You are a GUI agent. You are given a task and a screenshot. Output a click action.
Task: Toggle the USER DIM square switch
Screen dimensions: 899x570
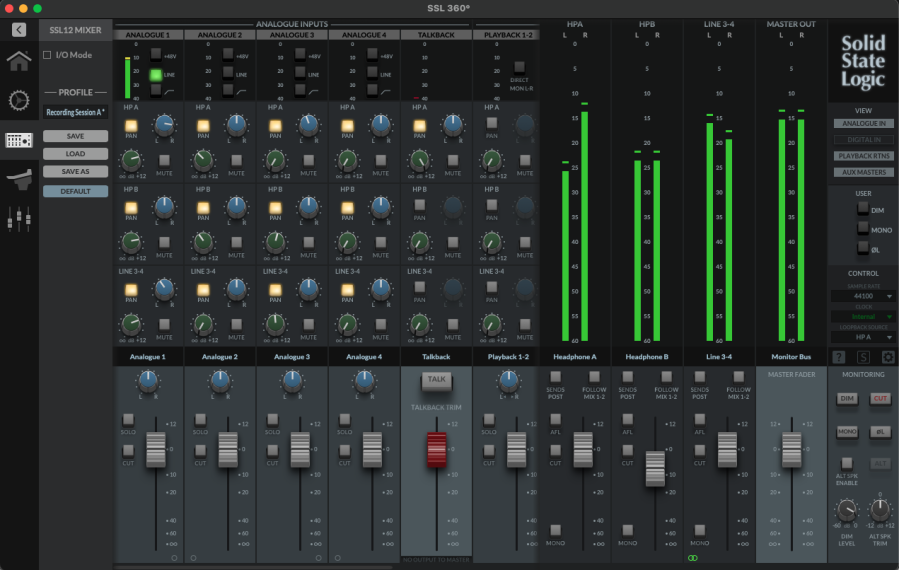pos(863,209)
